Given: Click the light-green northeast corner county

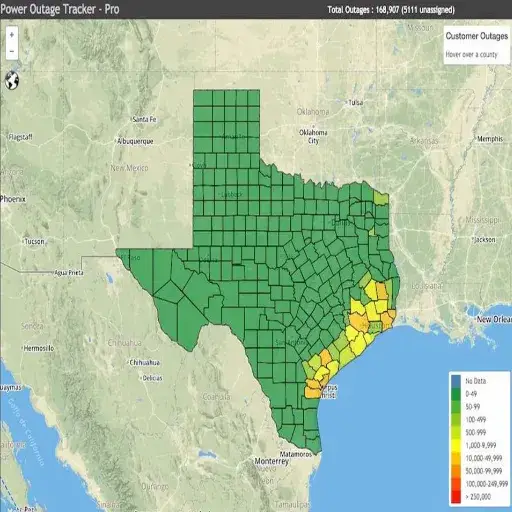Looking at the screenshot, I should (x=381, y=198).
